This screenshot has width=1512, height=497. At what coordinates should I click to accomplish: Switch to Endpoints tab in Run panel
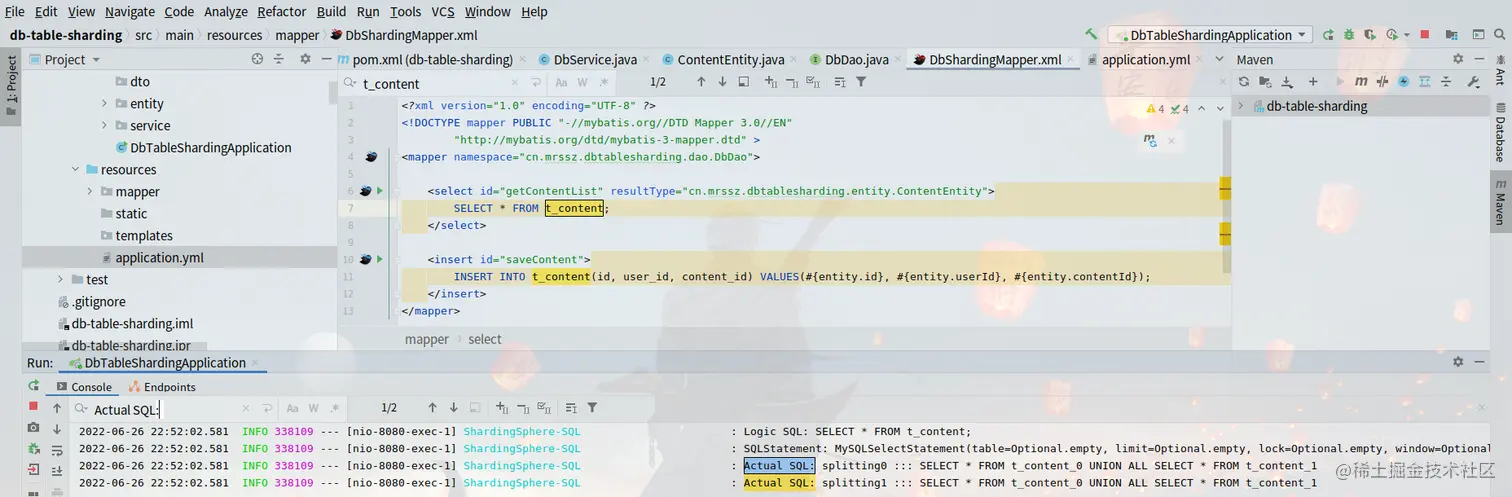tap(162, 386)
